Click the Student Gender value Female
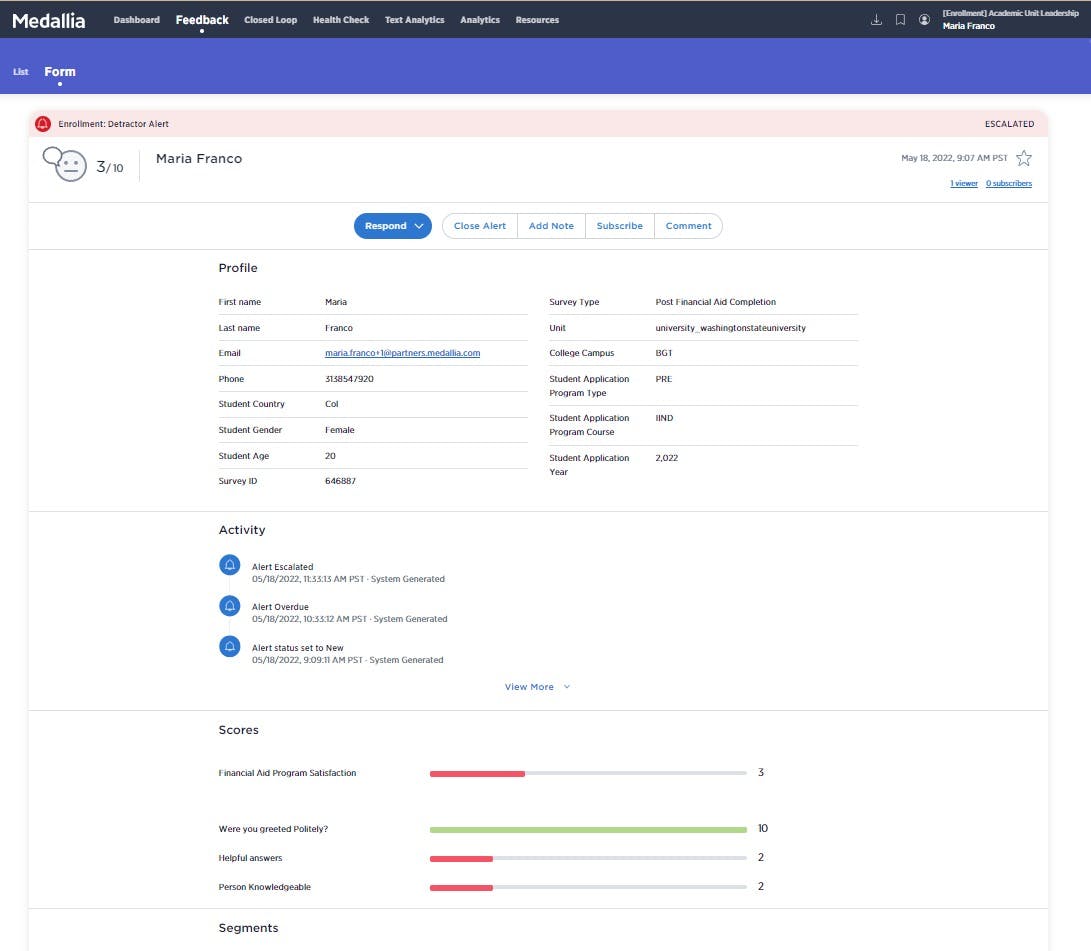Image resolution: width=1091 pixels, height=951 pixels. coord(340,430)
